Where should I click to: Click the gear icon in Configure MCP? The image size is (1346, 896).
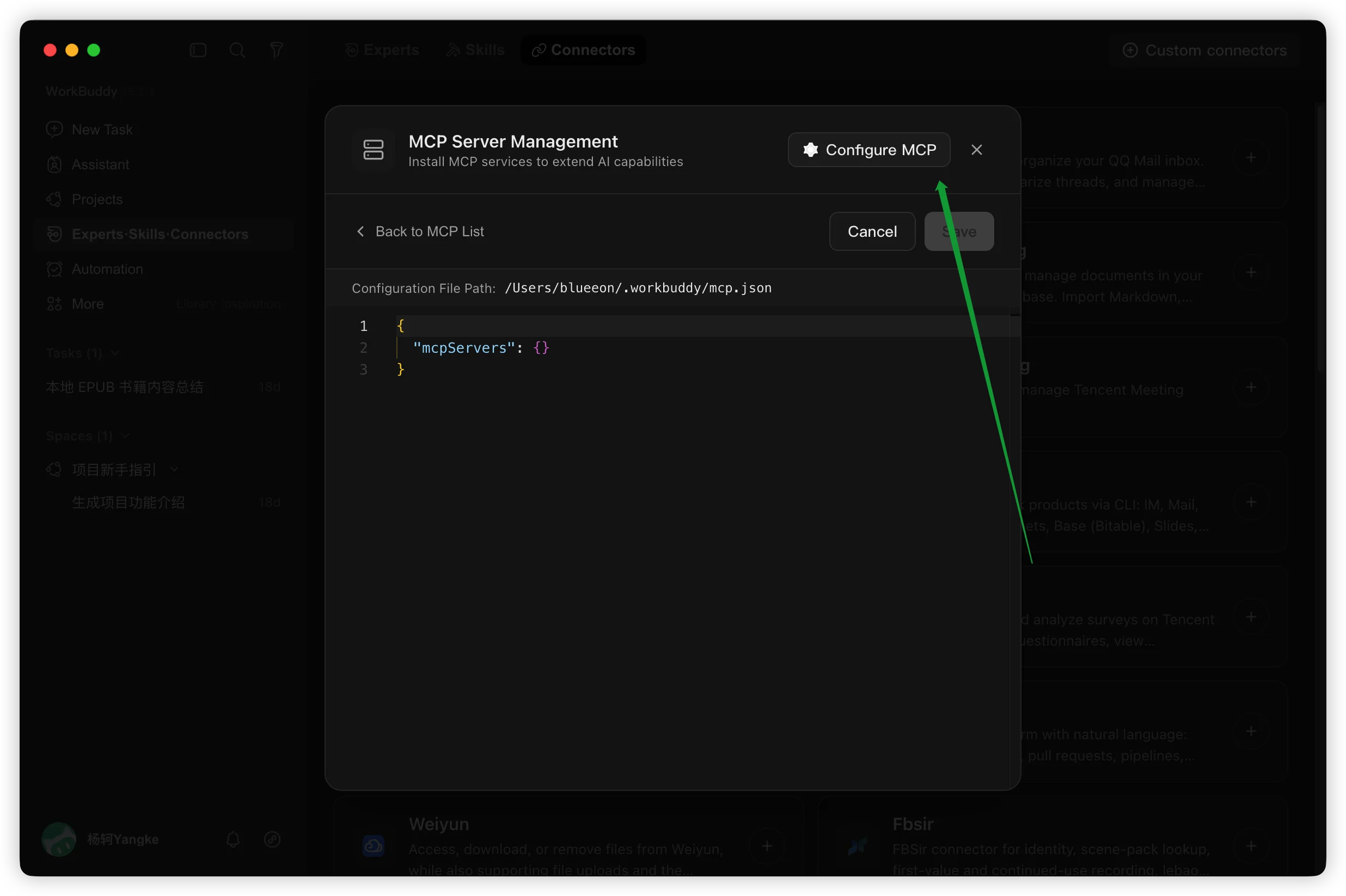[810, 150]
